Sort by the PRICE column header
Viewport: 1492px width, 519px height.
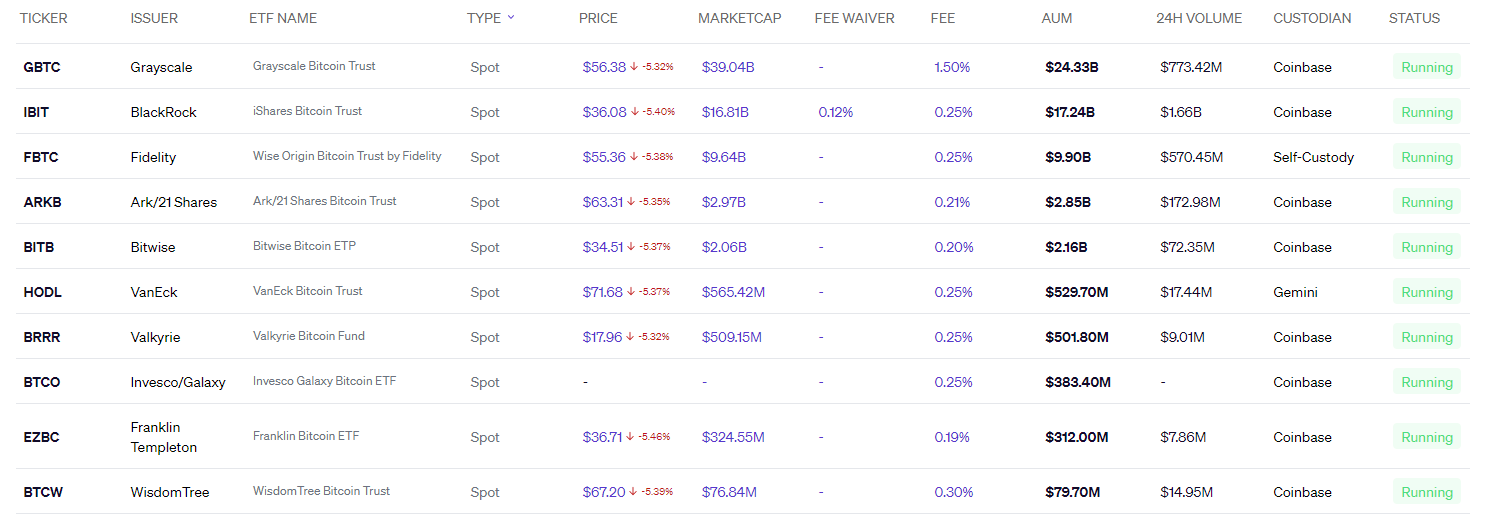pyautogui.click(x=598, y=18)
